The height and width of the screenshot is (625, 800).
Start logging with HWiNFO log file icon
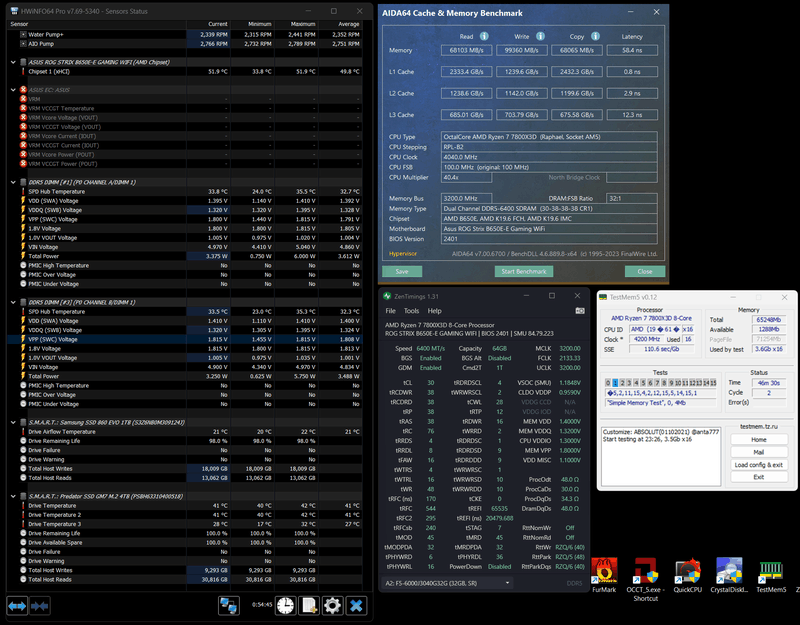pos(309,606)
